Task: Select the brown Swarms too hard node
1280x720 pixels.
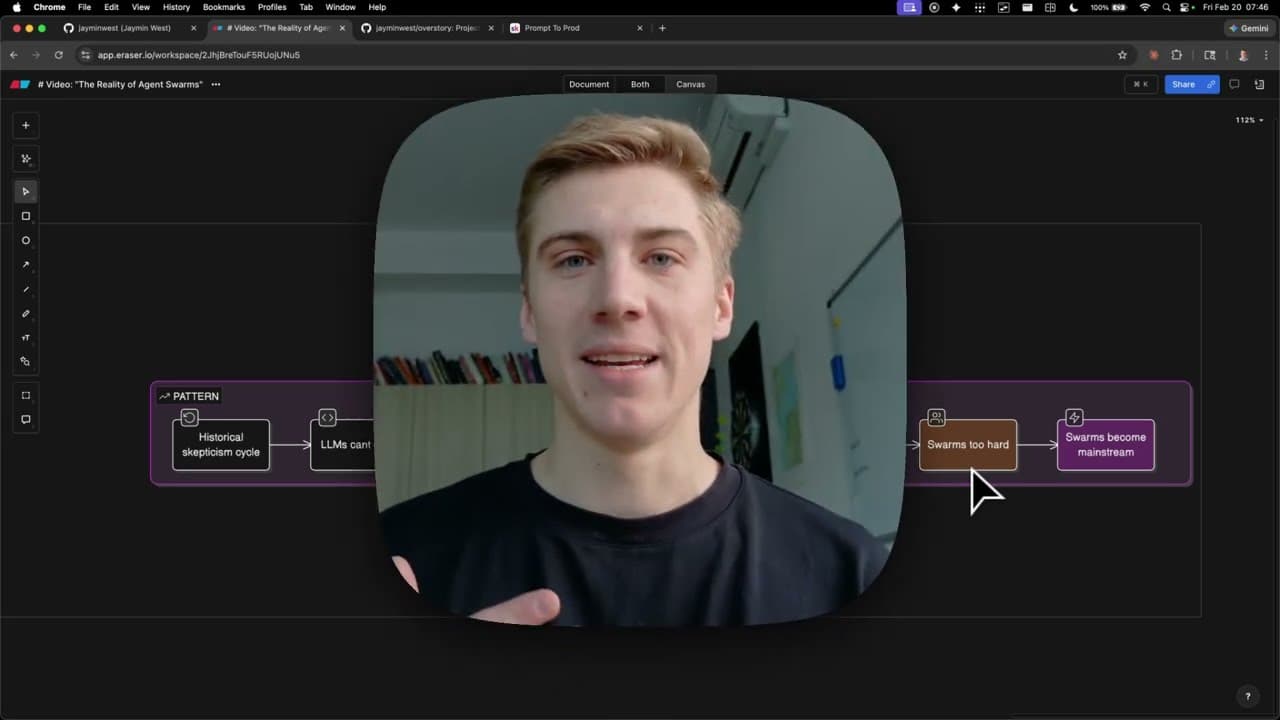Action: [x=967, y=445]
